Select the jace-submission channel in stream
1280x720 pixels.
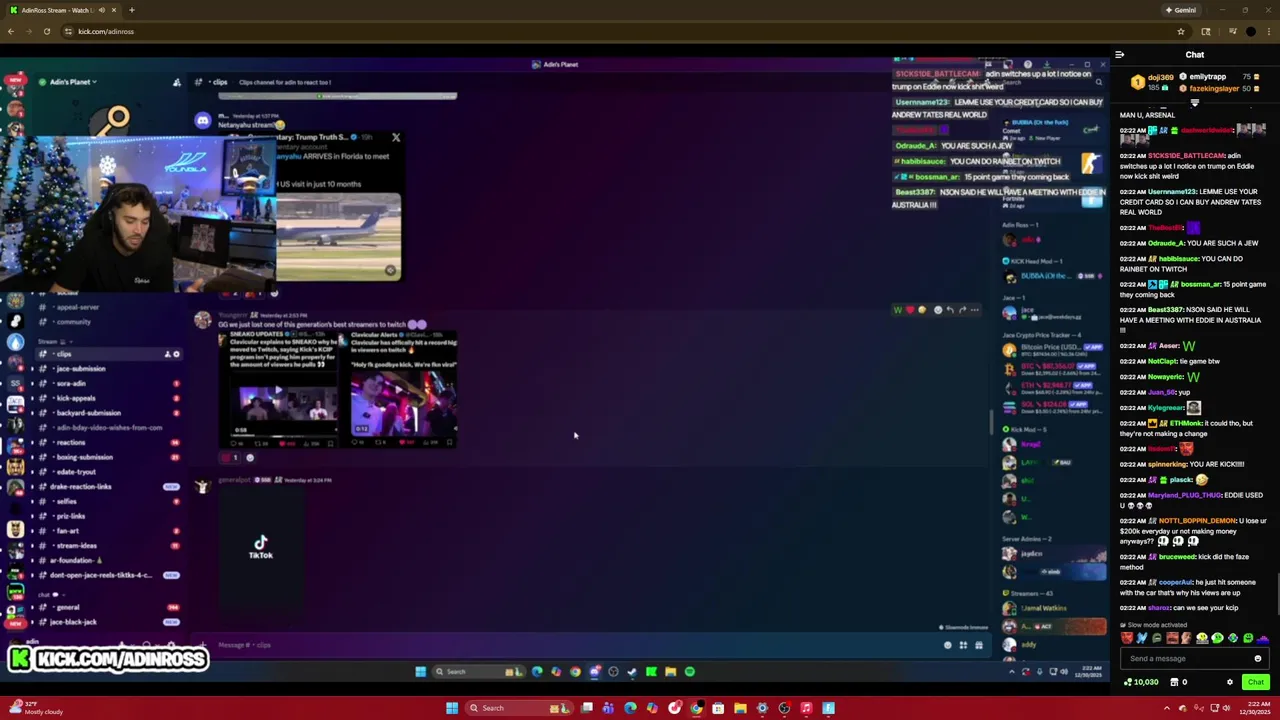pyautogui.click(x=81, y=369)
